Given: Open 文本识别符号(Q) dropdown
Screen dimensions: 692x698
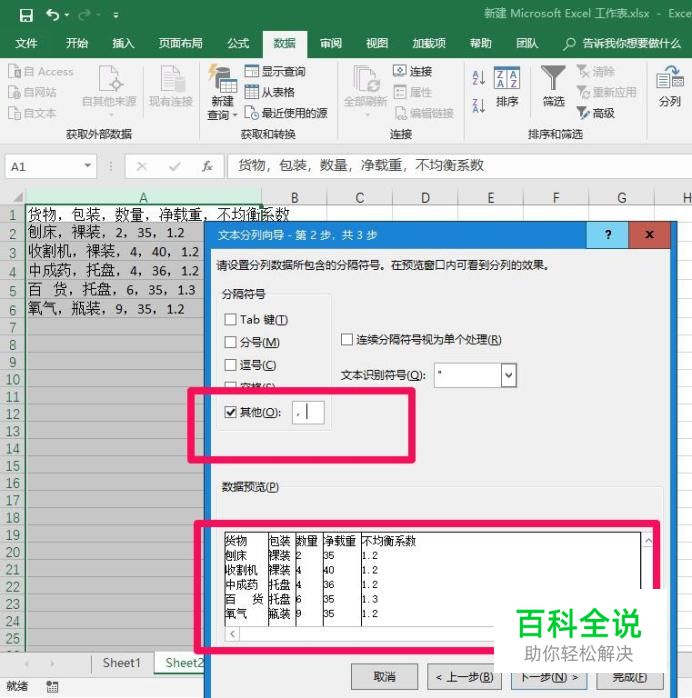Looking at the screenshot, I should pos(509,375).
